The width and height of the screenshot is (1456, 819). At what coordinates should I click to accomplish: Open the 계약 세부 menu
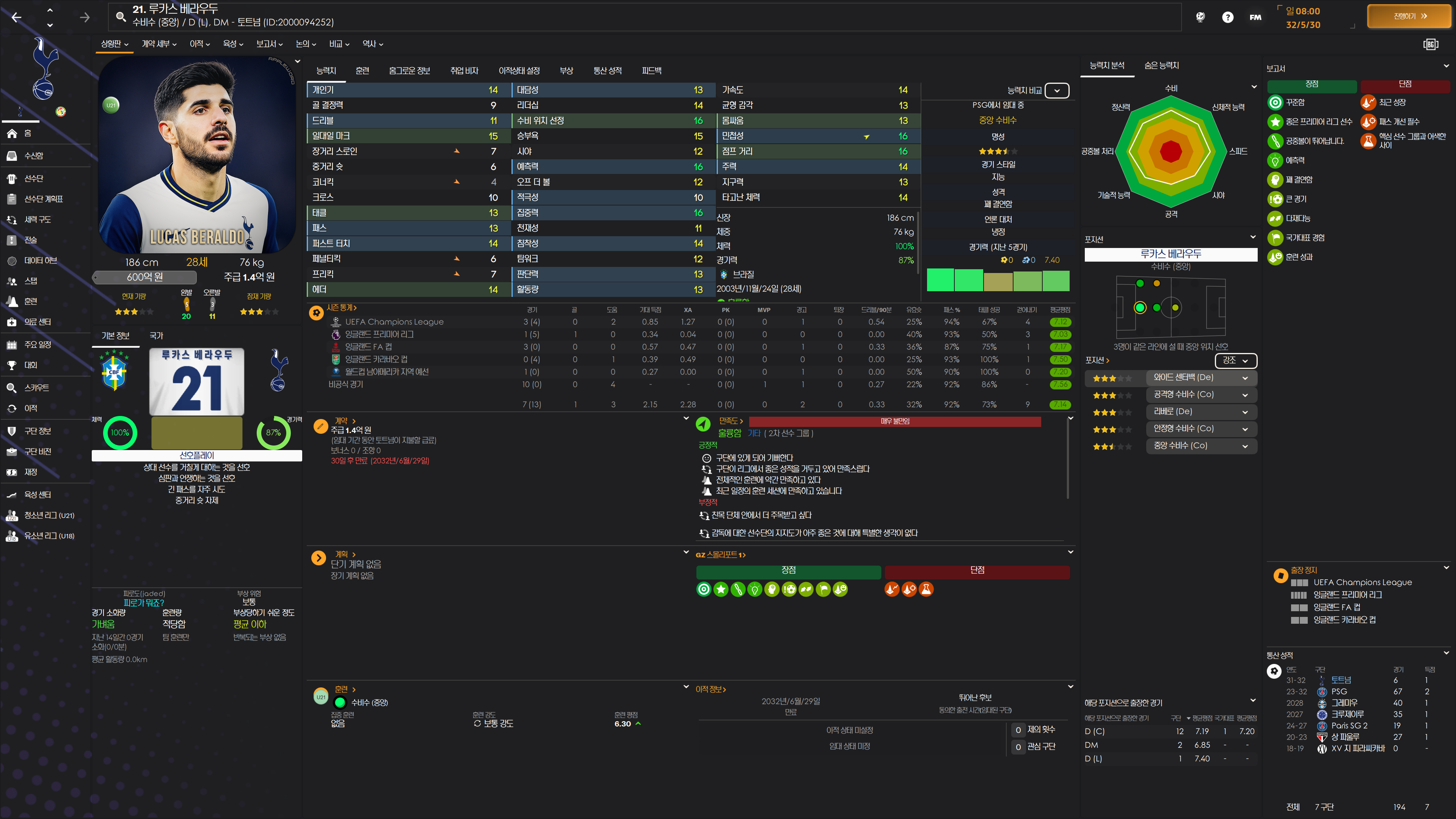click(x=159, y=44)
